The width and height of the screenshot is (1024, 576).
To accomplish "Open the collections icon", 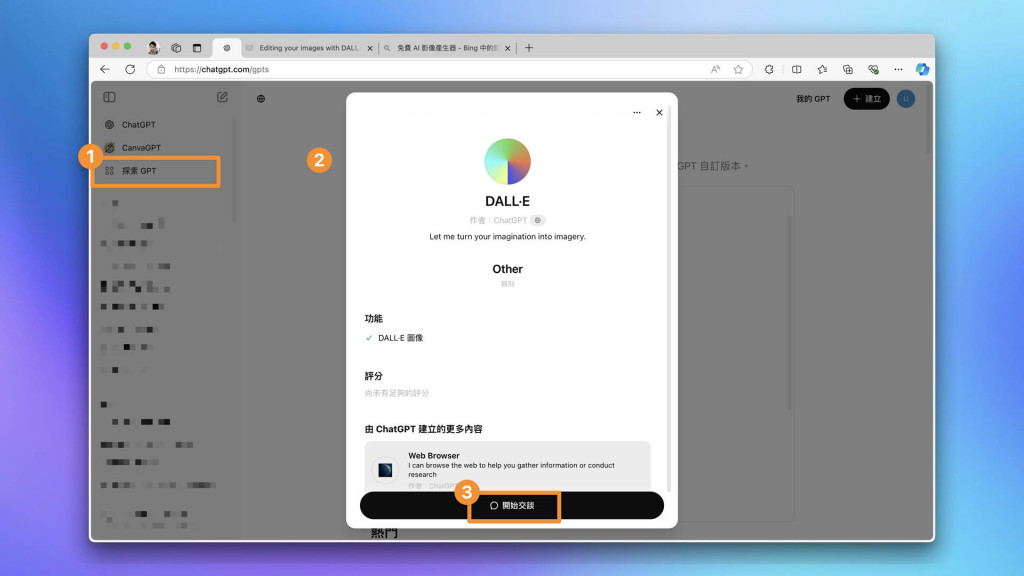I will click(848, 69).
